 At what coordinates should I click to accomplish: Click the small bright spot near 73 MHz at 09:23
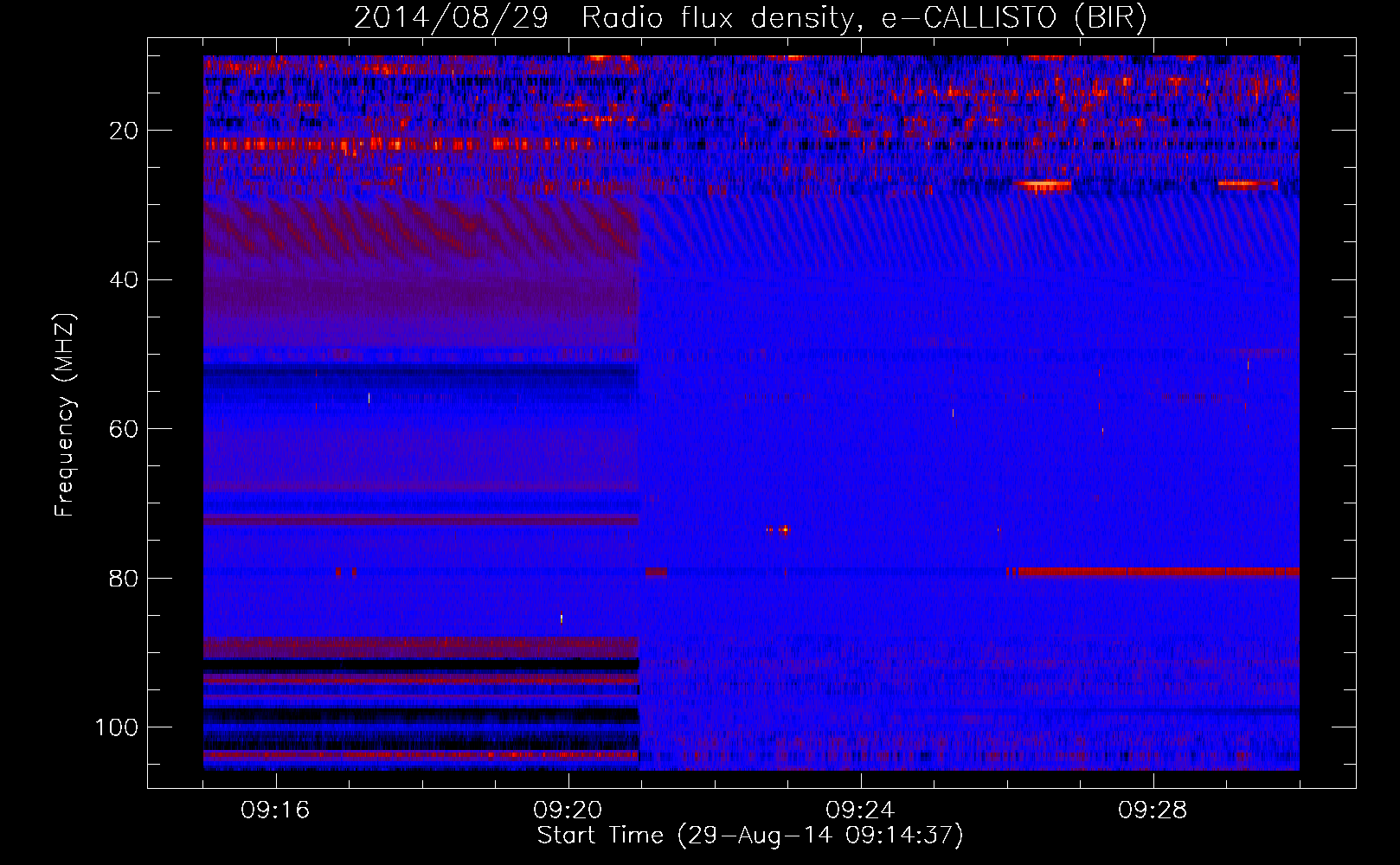(x=784, y=530)
